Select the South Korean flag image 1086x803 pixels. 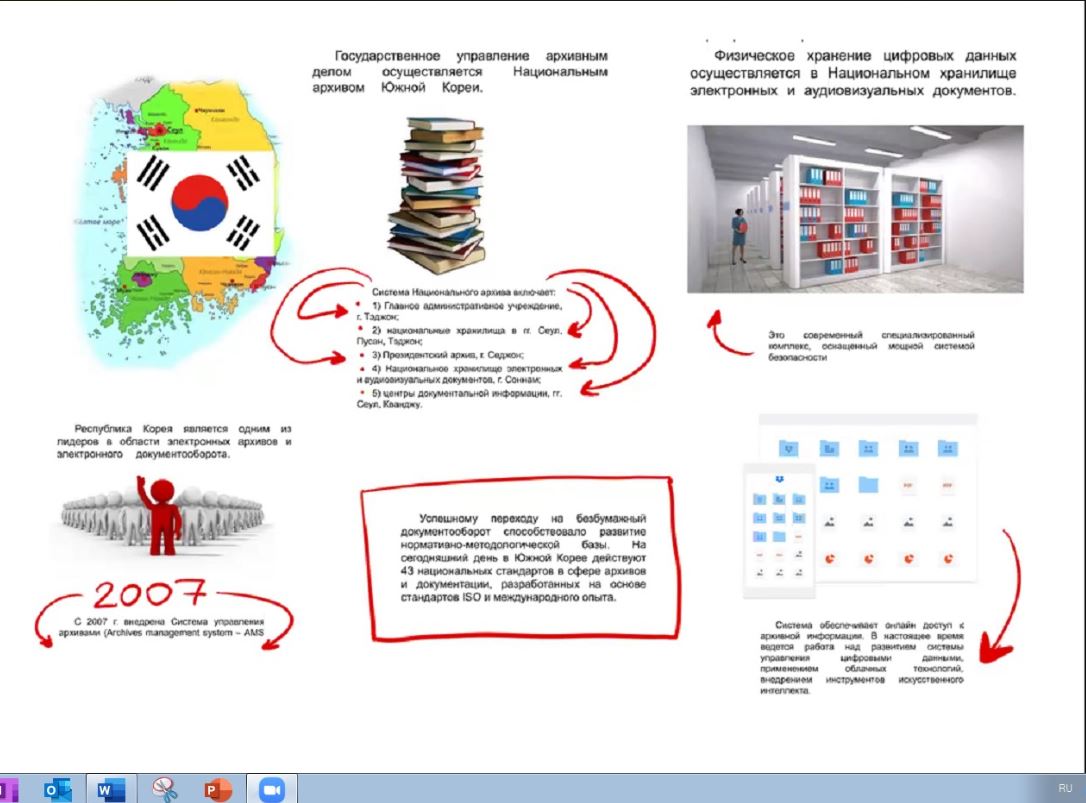click(x=200, y=204)
